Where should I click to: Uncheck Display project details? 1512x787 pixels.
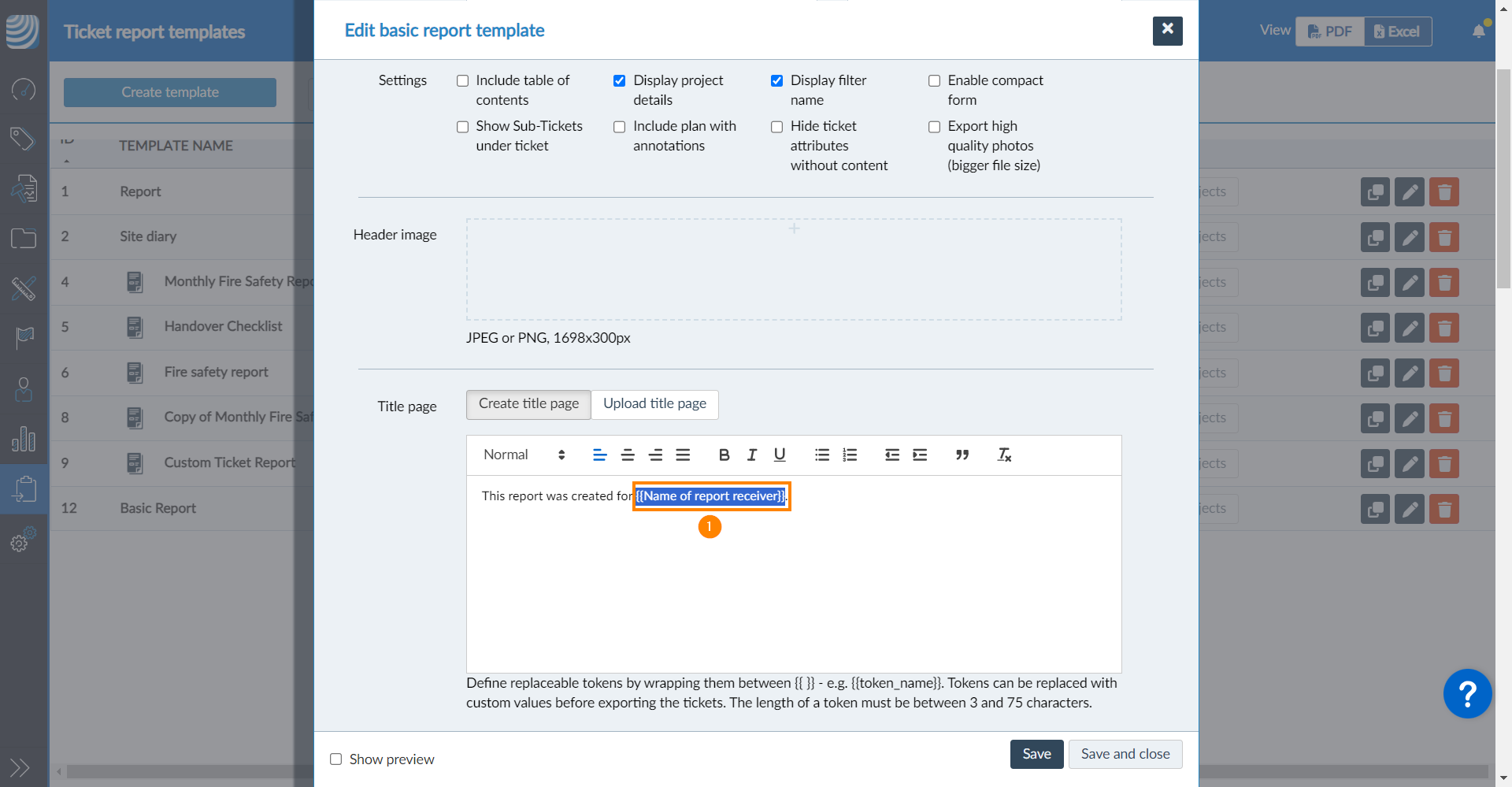point(620,81)
